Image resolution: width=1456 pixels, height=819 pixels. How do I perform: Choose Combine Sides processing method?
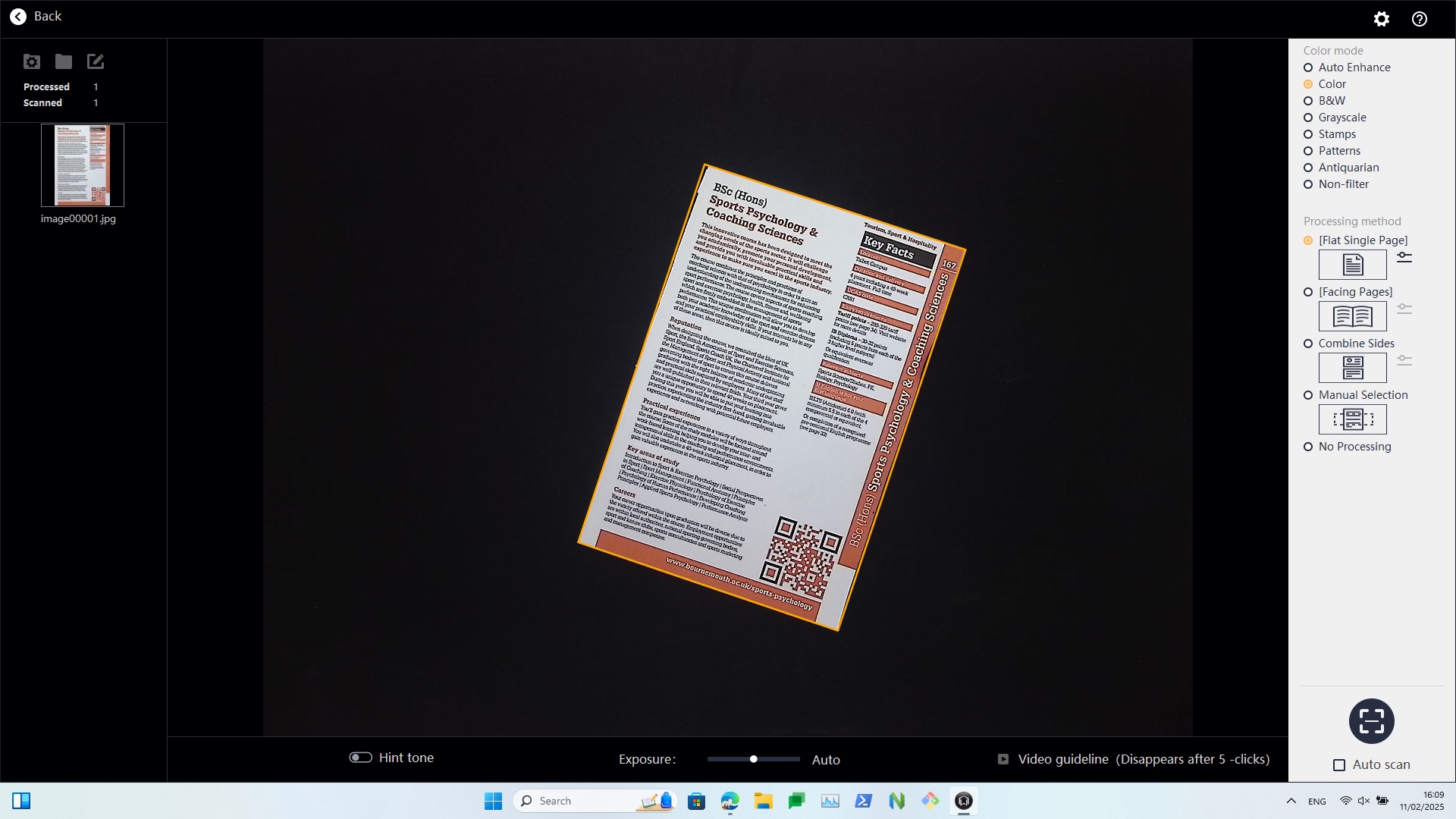(1308, 344)
